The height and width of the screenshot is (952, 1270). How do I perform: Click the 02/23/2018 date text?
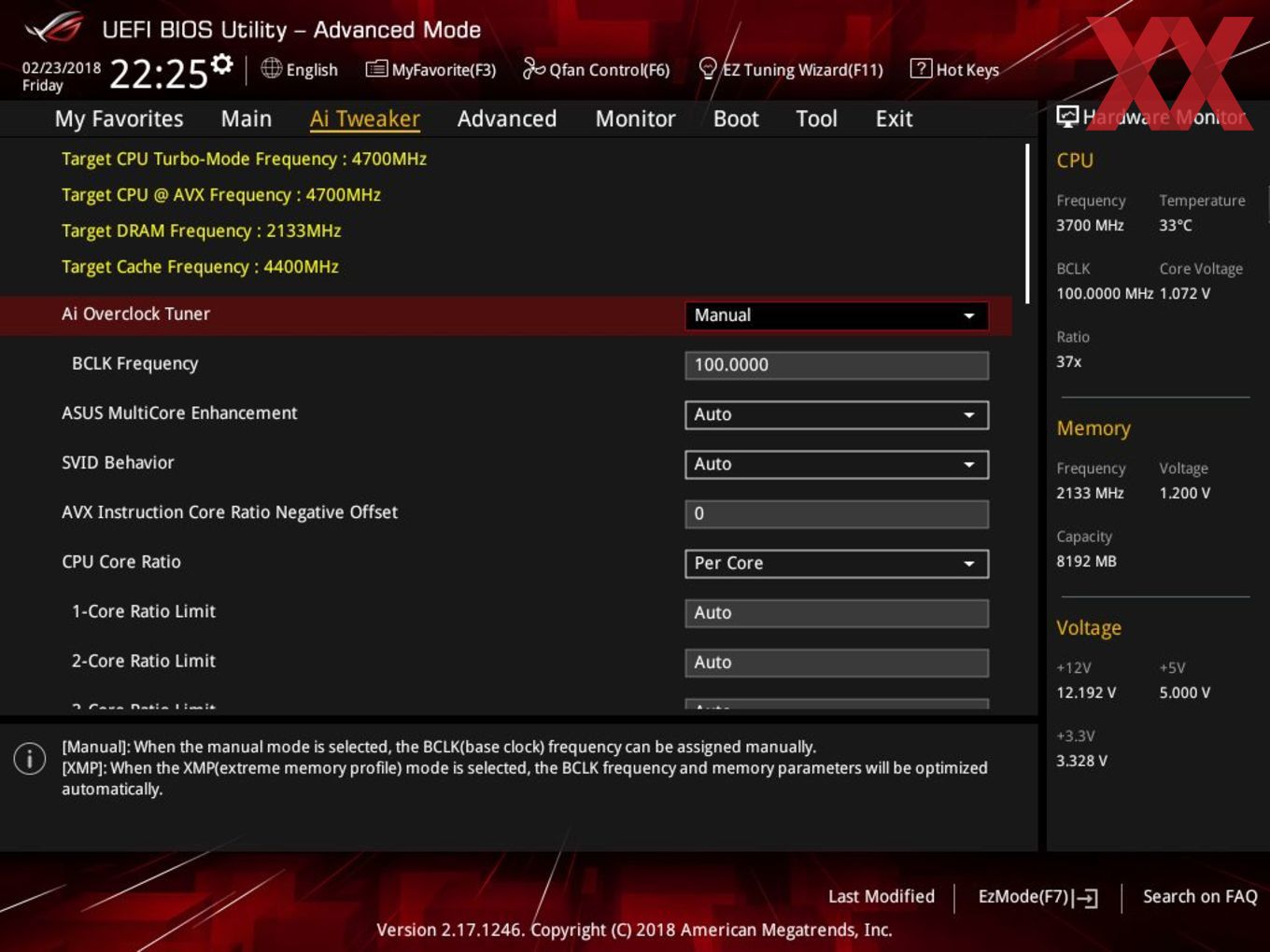tap(62, 67)
